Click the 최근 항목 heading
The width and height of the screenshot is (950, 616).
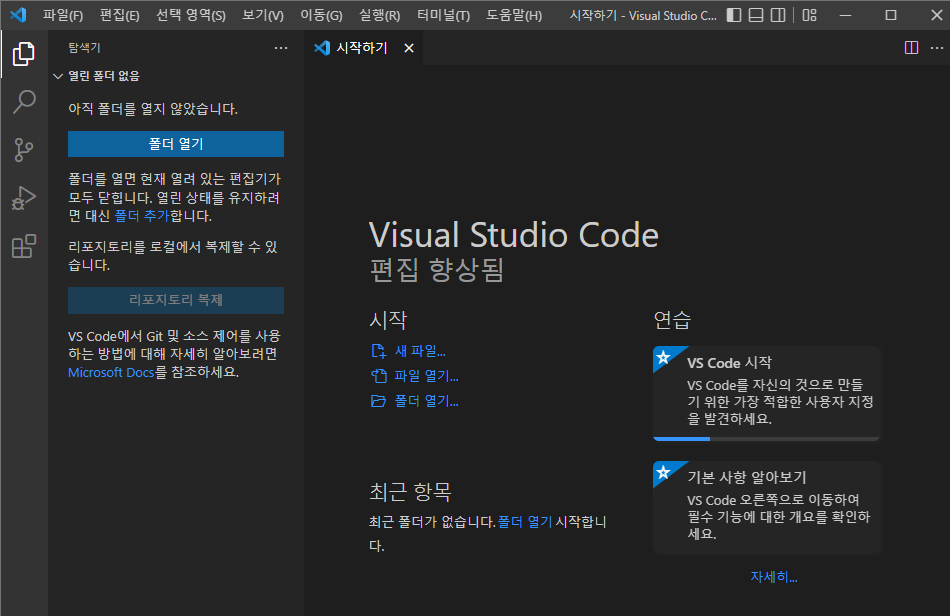410,491
